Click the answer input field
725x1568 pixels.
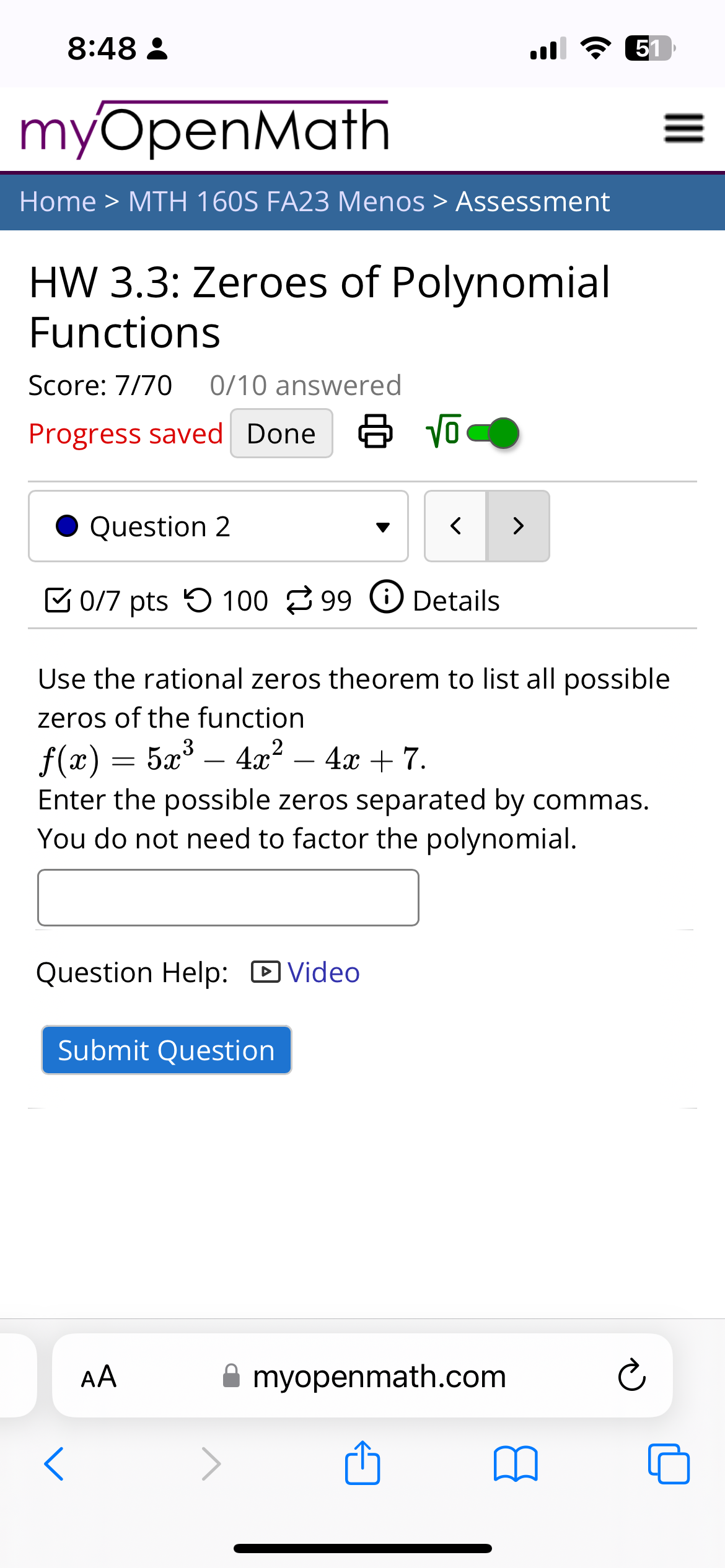(x=228, y=898)
